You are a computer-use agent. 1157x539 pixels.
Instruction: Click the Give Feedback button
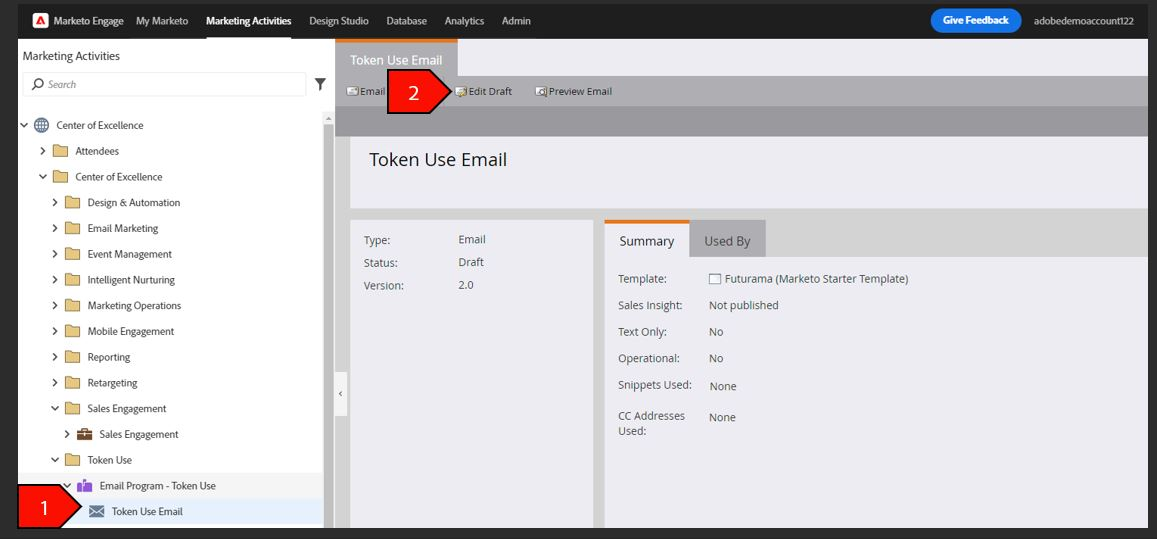click(975, 21)
